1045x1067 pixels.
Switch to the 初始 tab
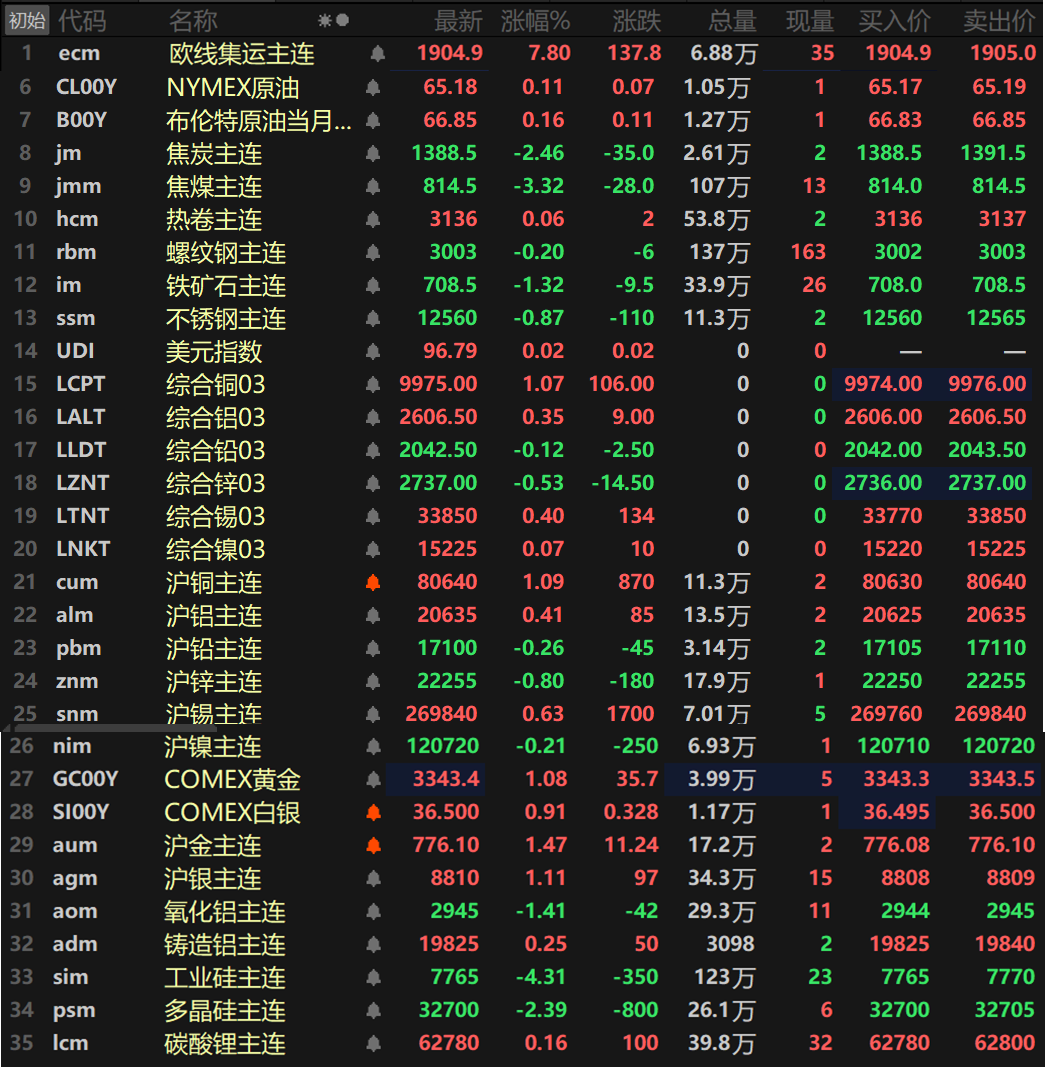(27, 20)
